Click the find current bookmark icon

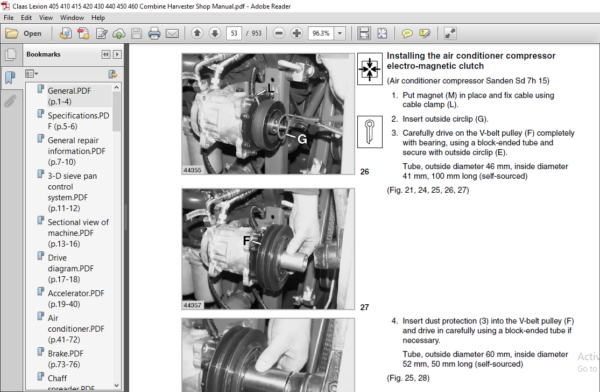[x=112, y=74]
